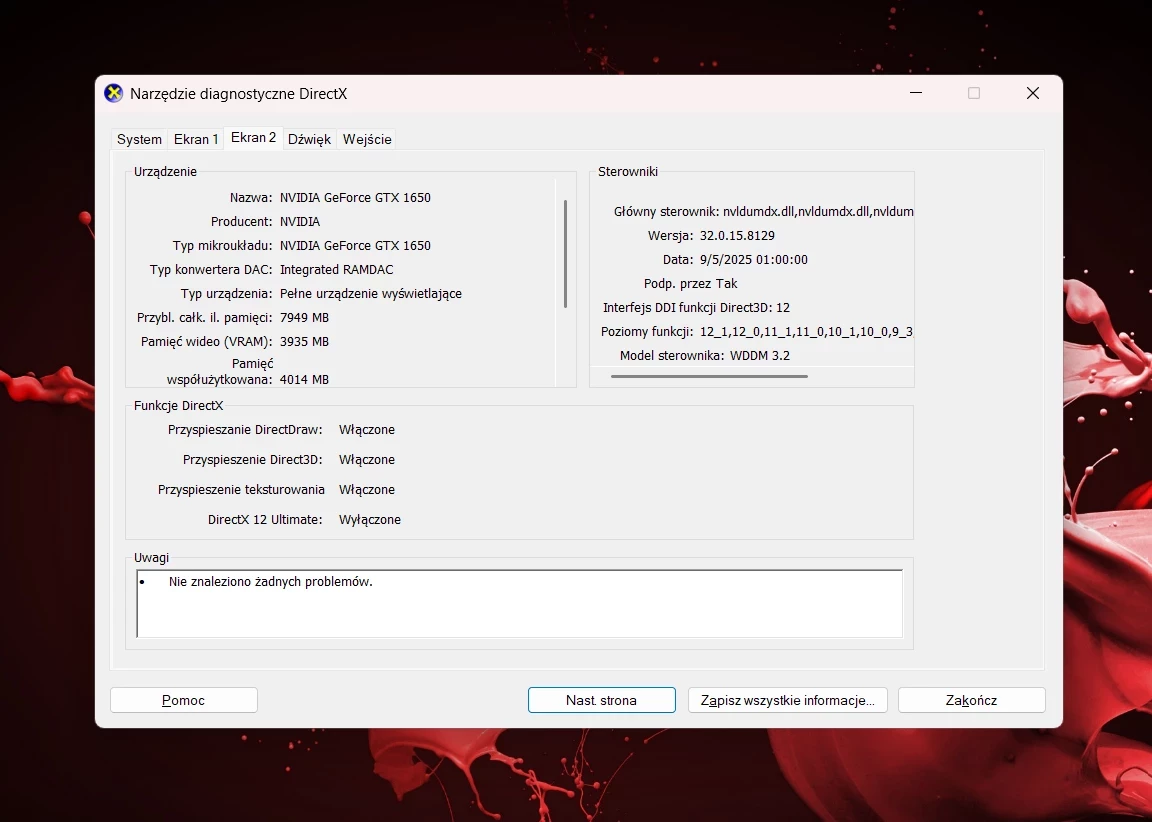
Task: Click the DirectX icon in the title bar
Action: click(114, 93)
